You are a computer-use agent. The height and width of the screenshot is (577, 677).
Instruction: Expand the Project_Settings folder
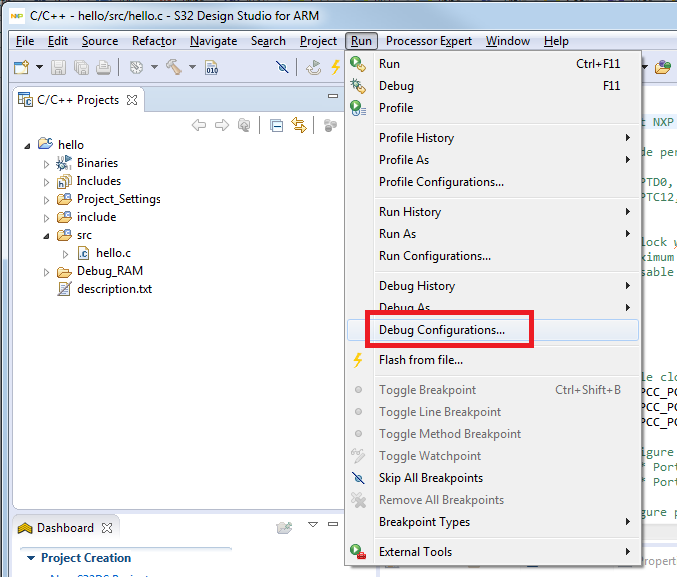pyautogui.click(x=46, y=200)
